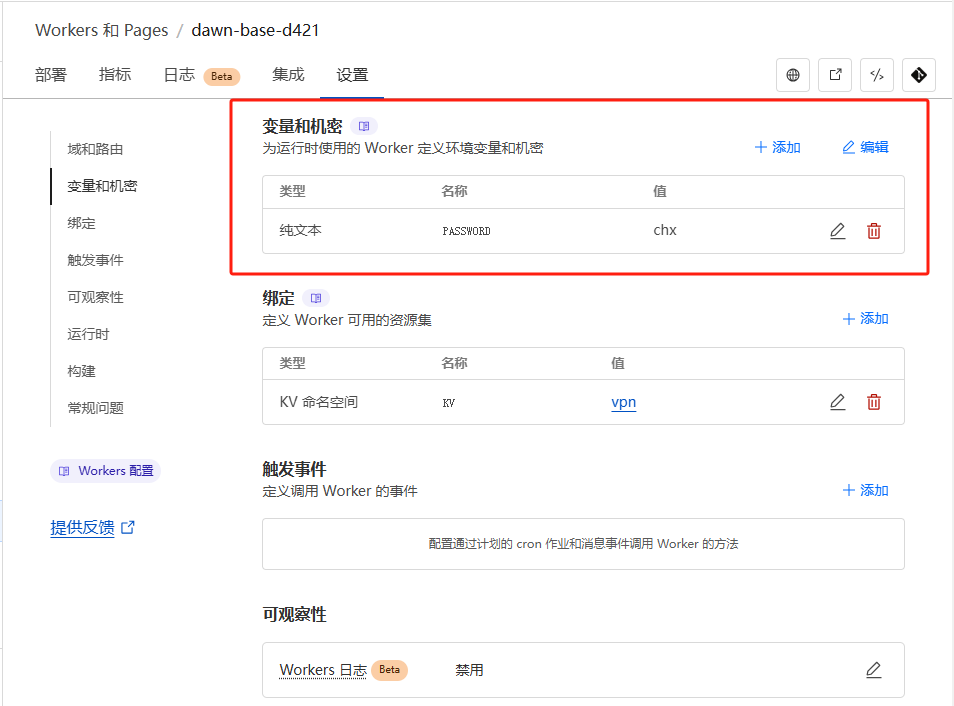Click 编辑 to edit variables and secrets

point(865,147)
